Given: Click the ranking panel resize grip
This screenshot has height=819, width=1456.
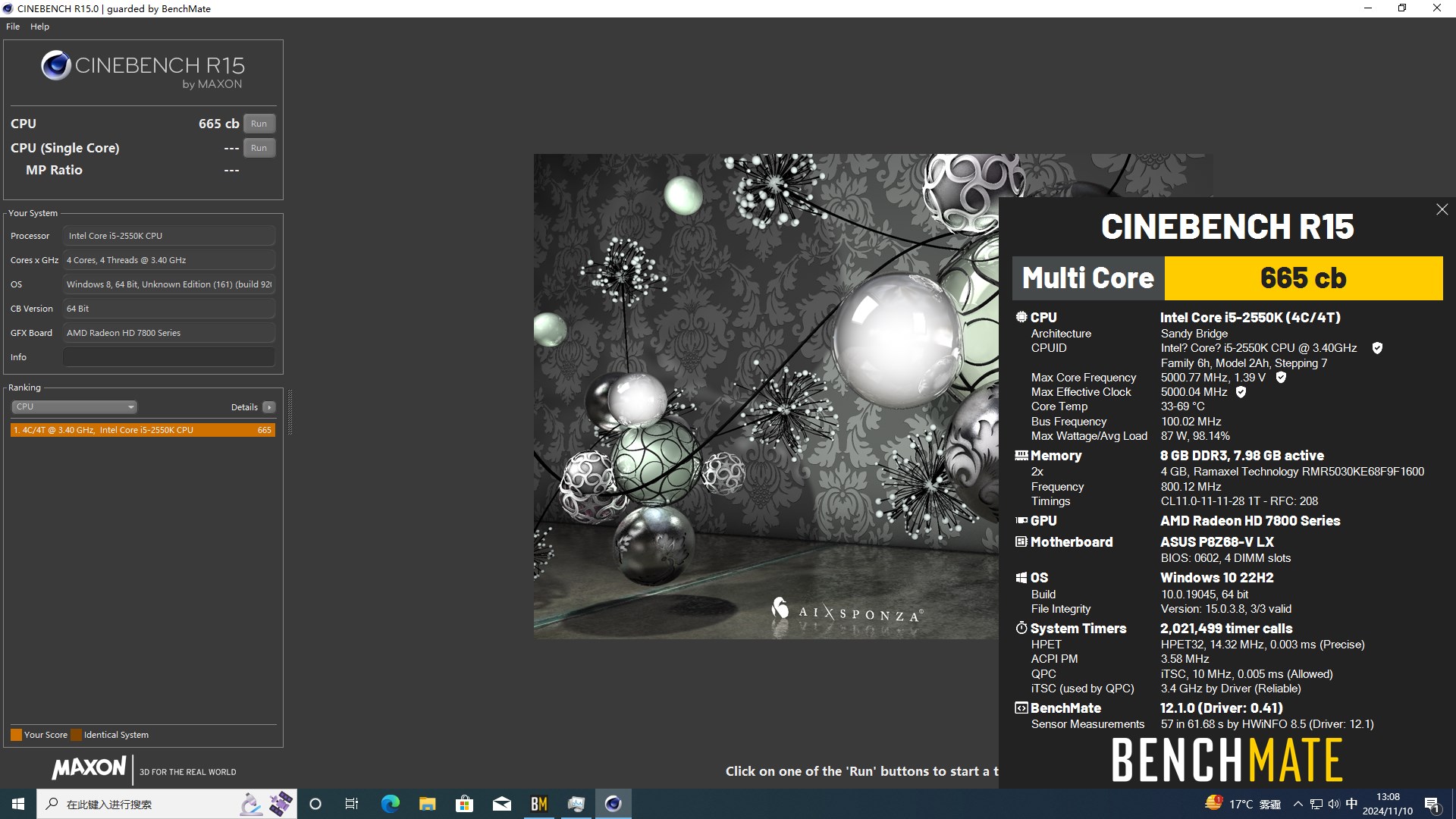Looking at the screenshot, I should click(x=290, y=412).
